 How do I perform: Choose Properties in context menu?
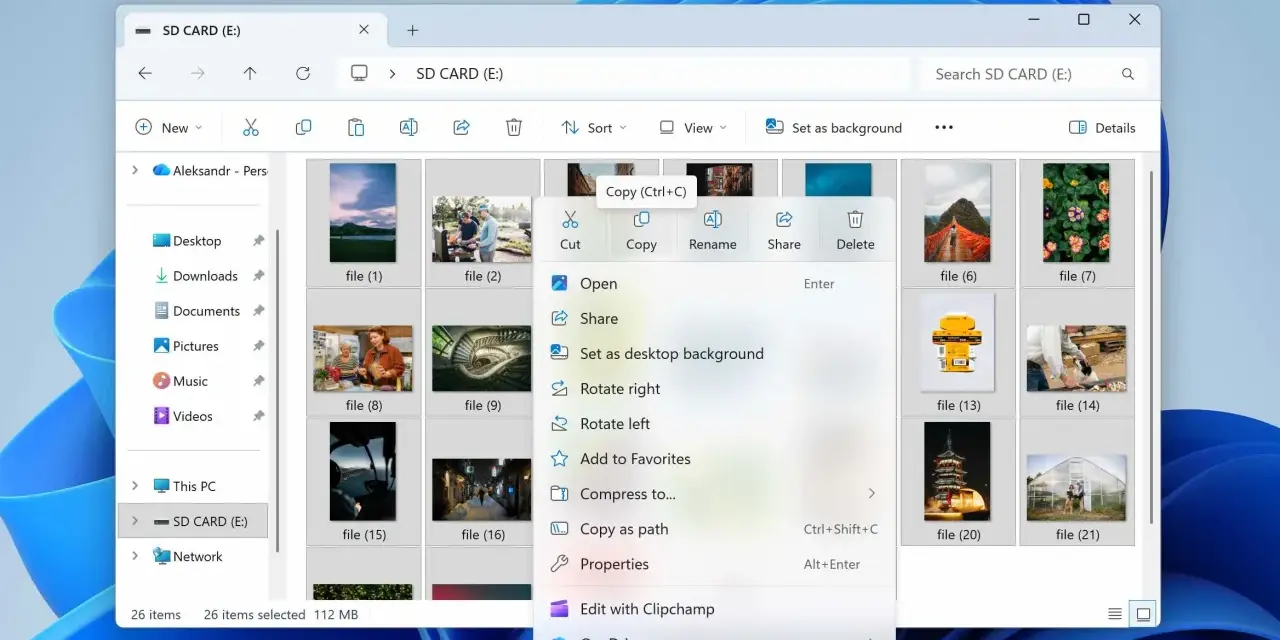pyautogui.click(x=715, y=564)
